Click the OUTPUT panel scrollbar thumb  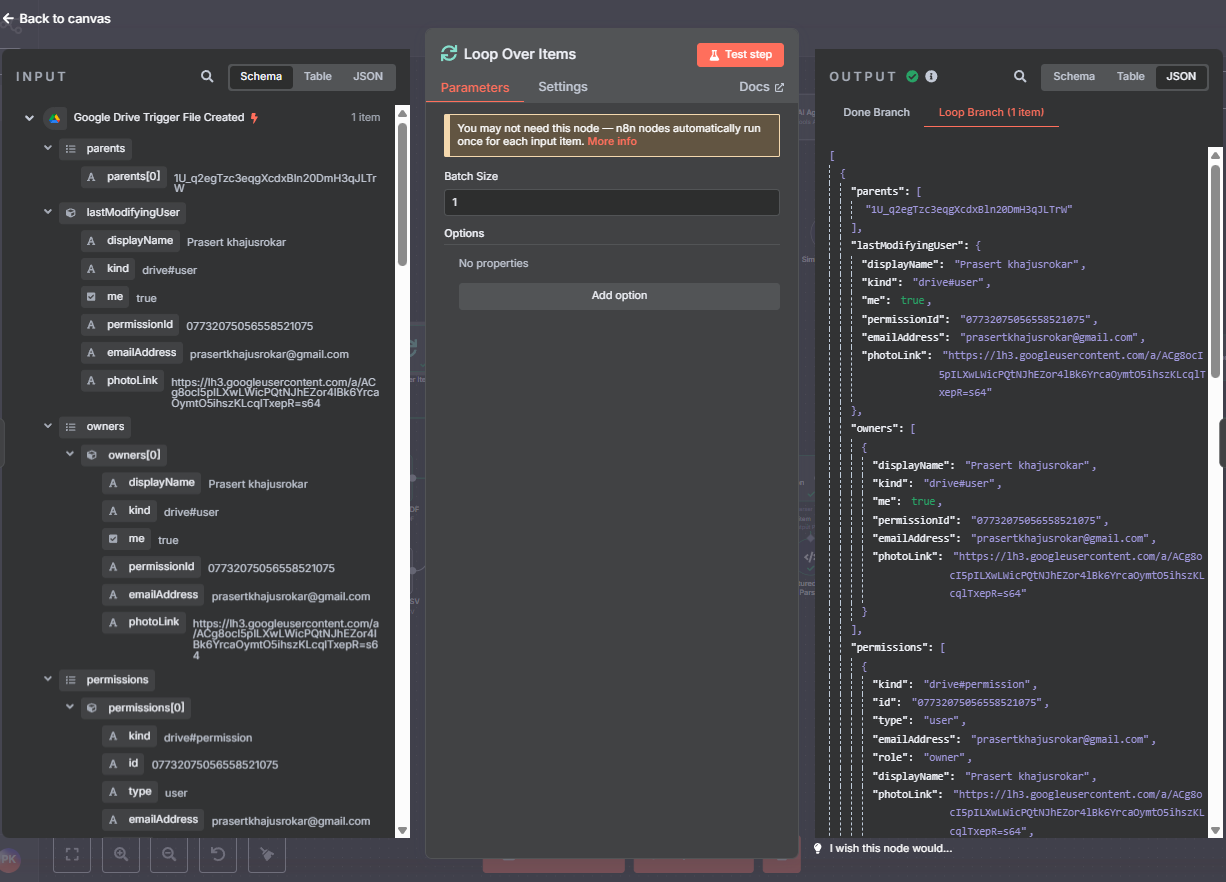[x=1216, y=270]
